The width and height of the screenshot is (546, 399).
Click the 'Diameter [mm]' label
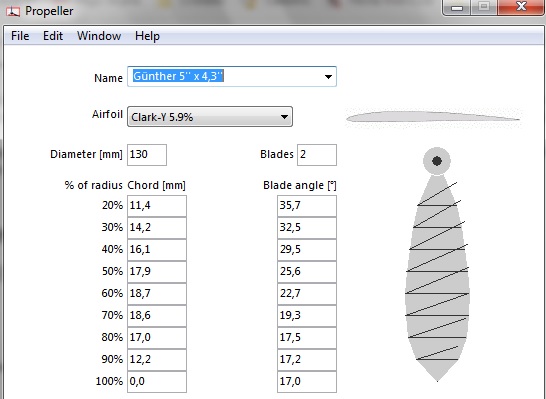click(x=86, y=154)
